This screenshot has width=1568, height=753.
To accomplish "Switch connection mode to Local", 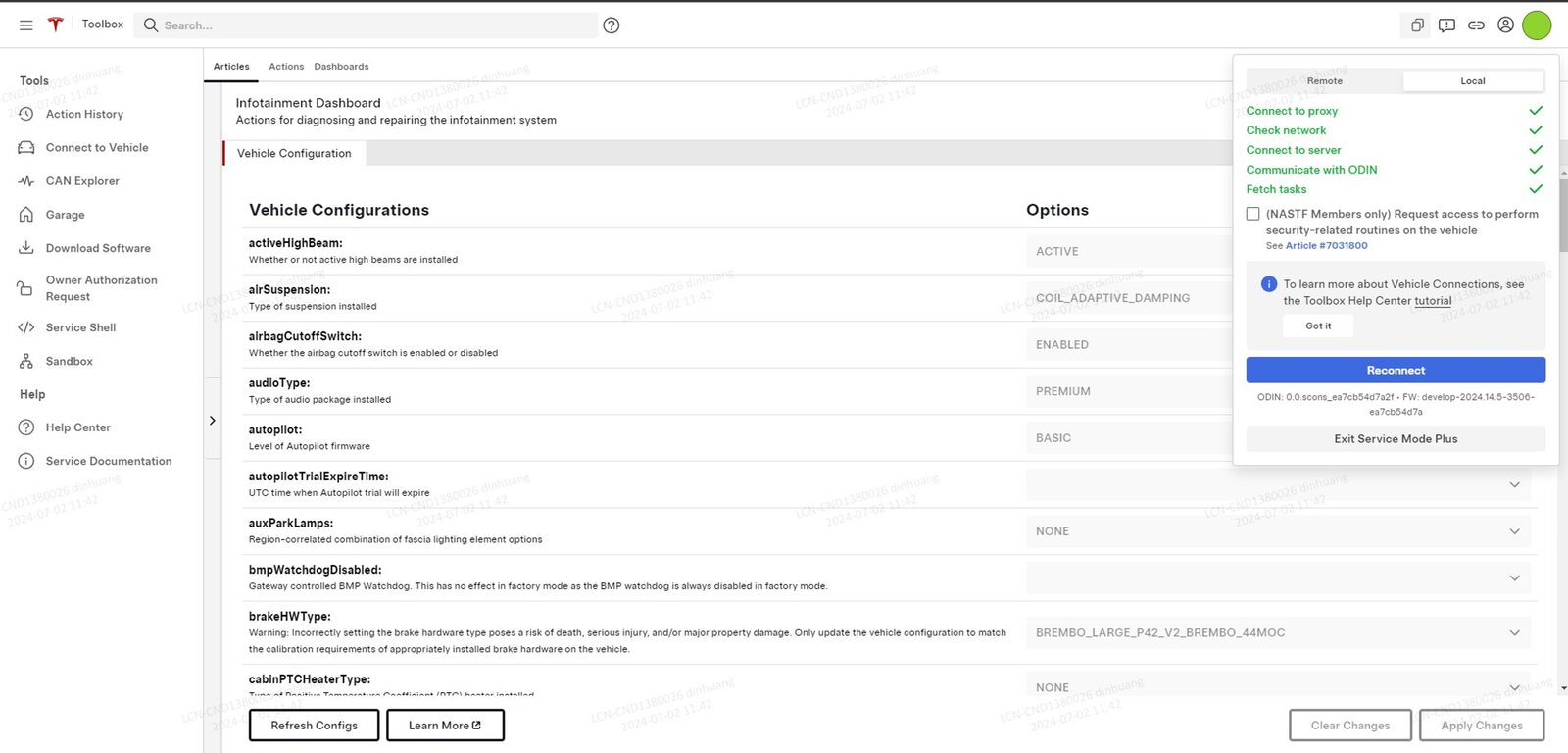I will (x=1472, y=81).
